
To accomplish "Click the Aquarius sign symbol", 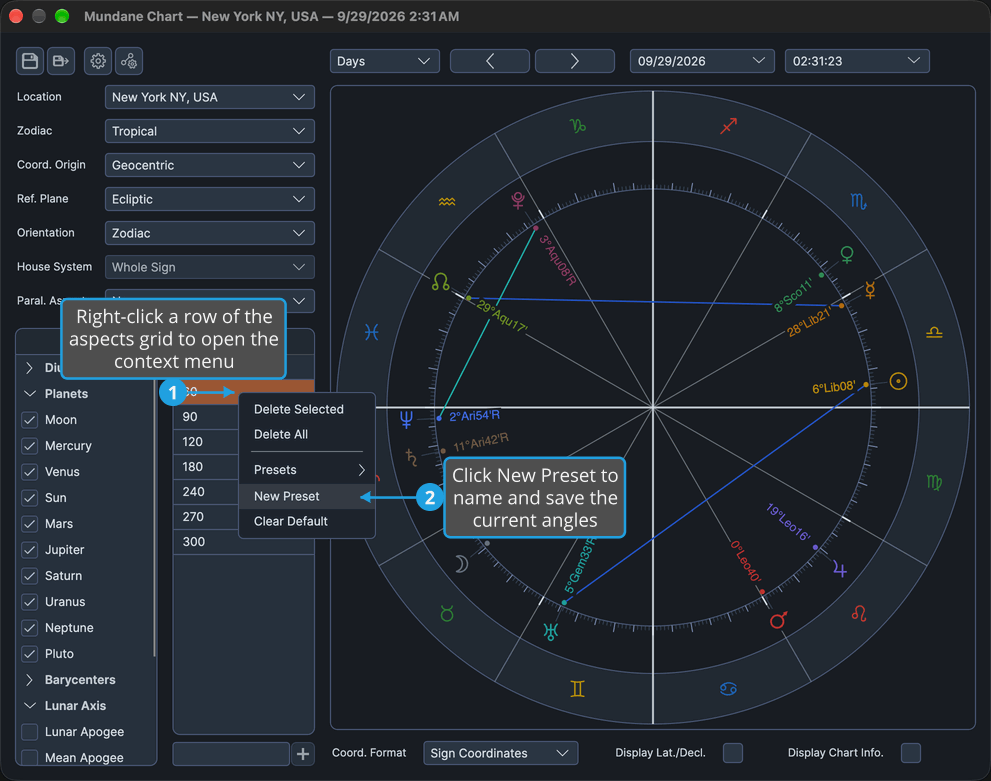I will pyautogui.click(x=447, y=202).
